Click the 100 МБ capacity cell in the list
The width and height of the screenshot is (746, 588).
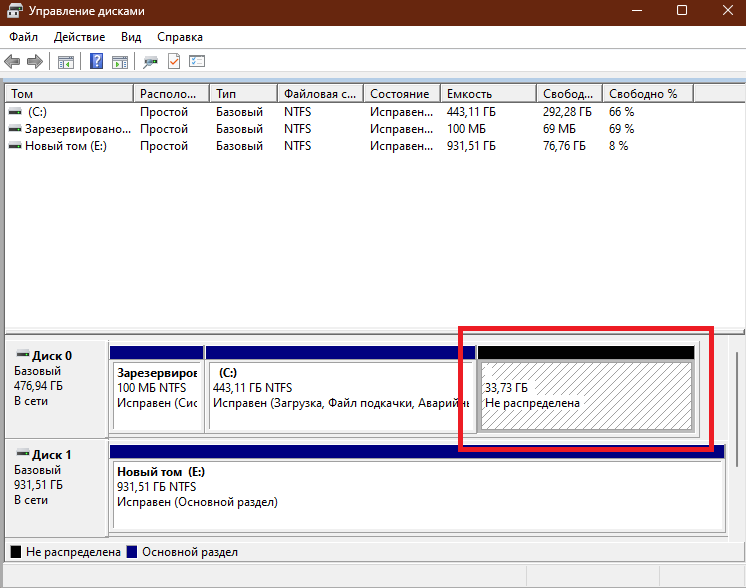point(466,129)
